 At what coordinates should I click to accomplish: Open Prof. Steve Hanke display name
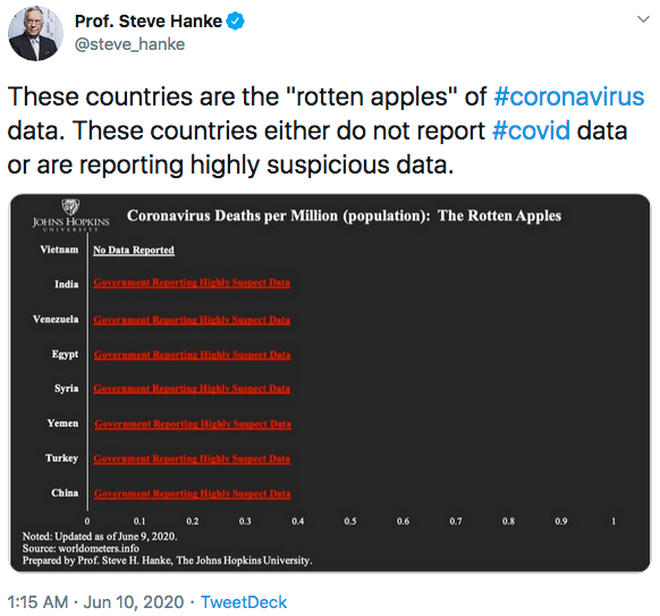[x=149, y=20]
